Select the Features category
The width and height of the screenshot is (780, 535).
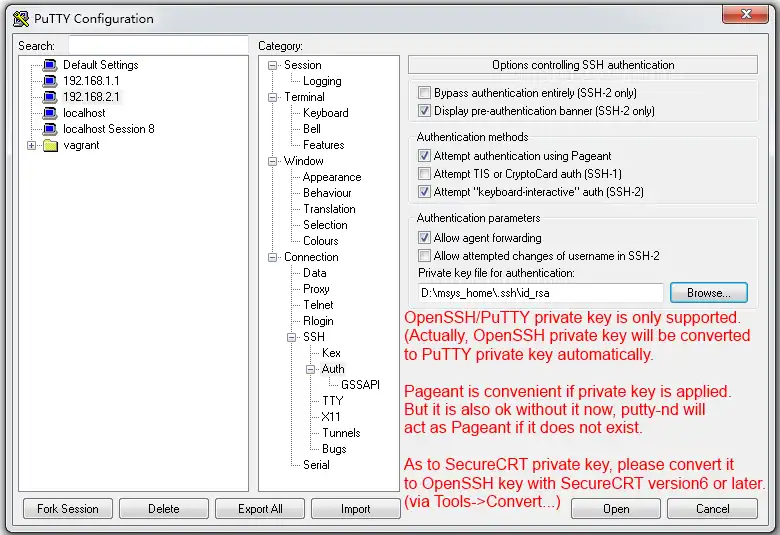pyautogui.click(x=324, y=145)
